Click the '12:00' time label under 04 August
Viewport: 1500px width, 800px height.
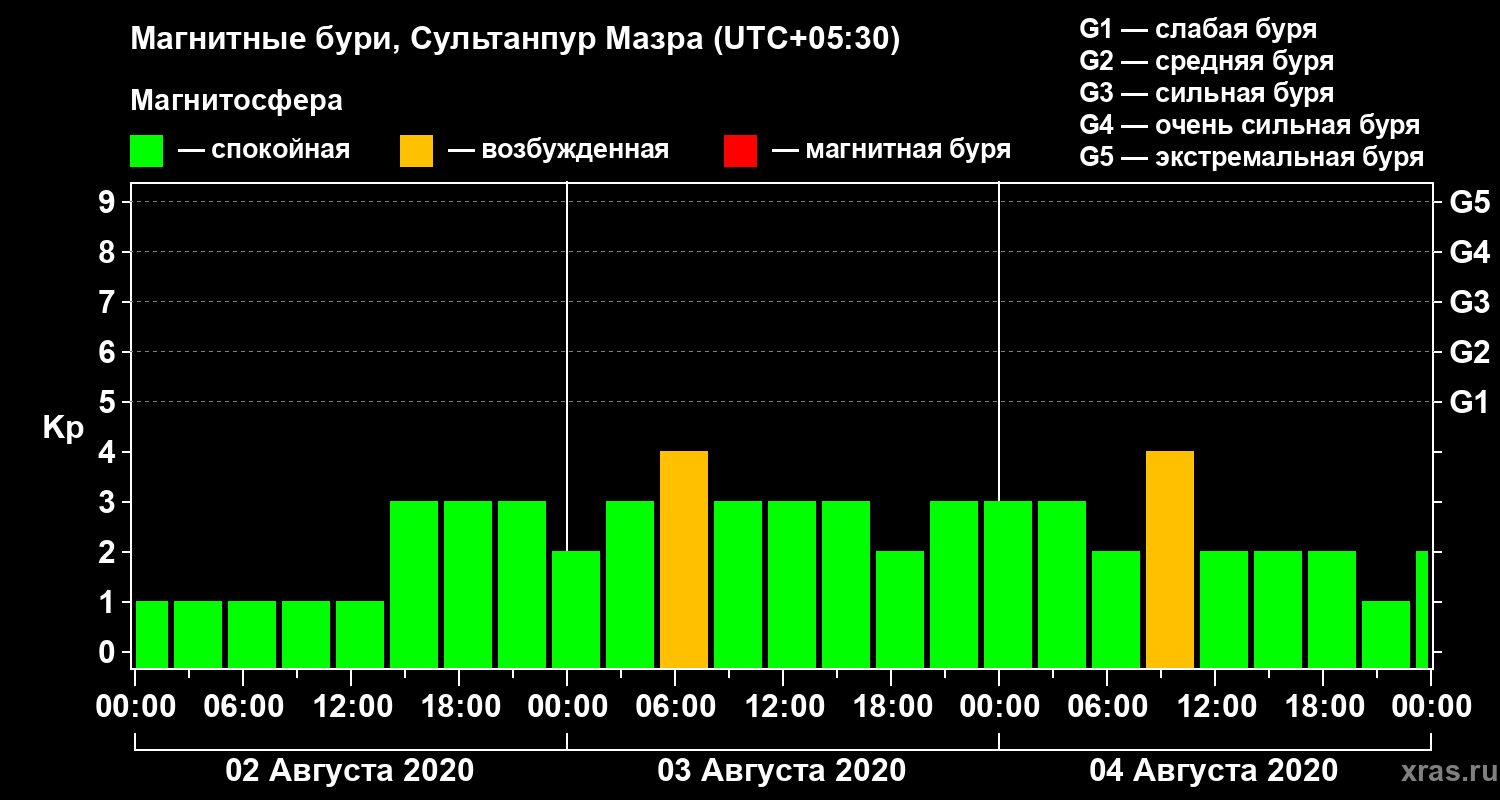coord(1215,707)
